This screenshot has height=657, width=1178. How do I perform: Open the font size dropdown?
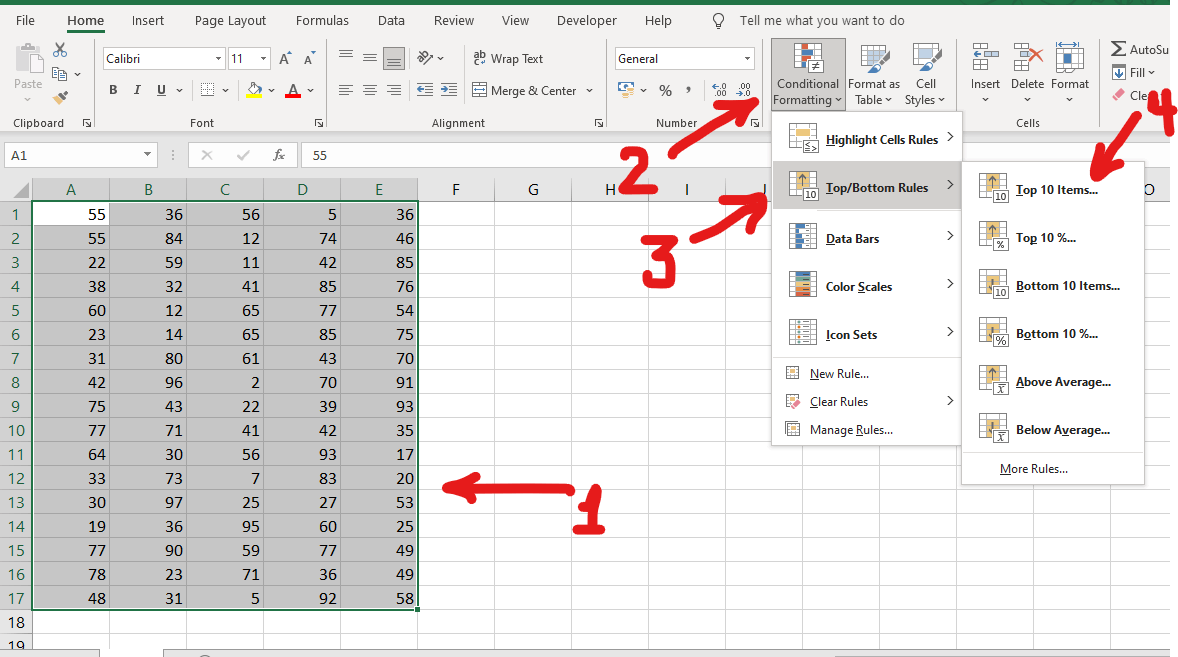(263, 59)
